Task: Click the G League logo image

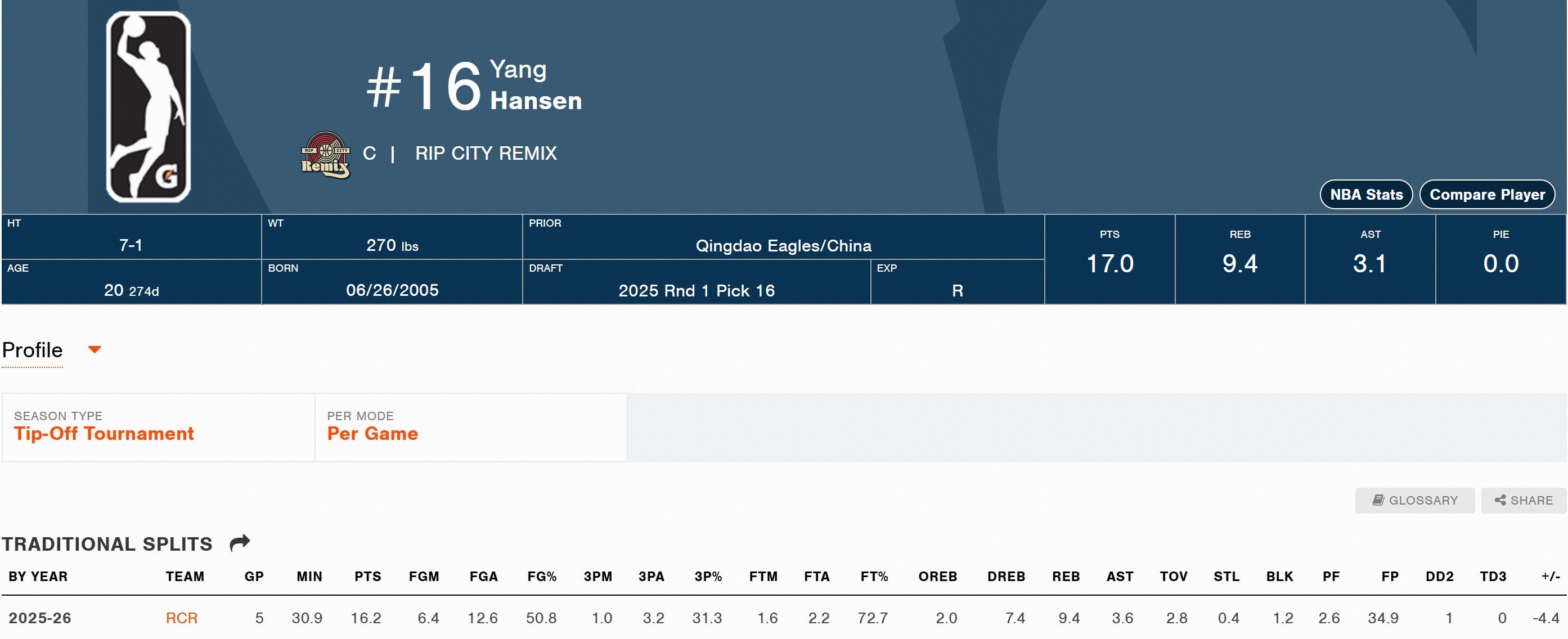Action: pos(148,107)
